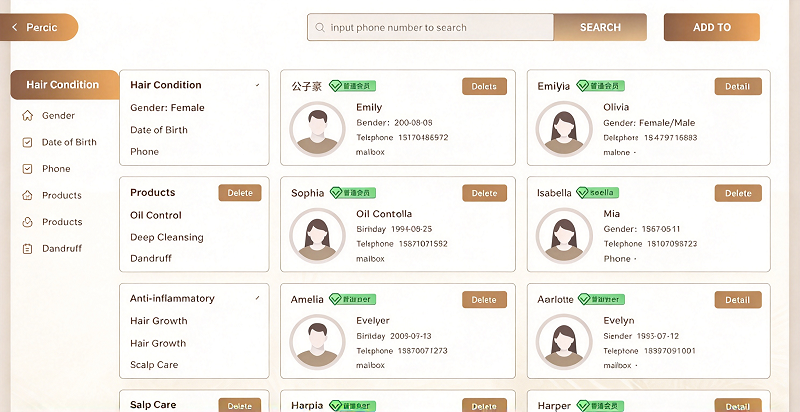Click green badge on Harpia card
This screenshot has width=800, height=412.
352,406
